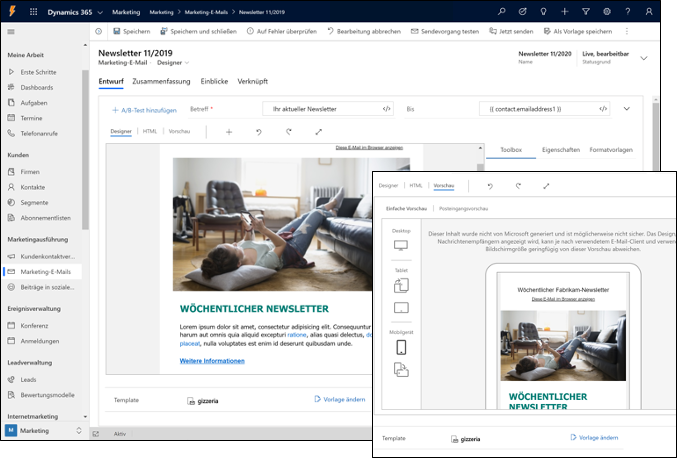Screen dimensions: 683x462
Task: Click Vorlage ändern in preview window
Action: [594, 438]
